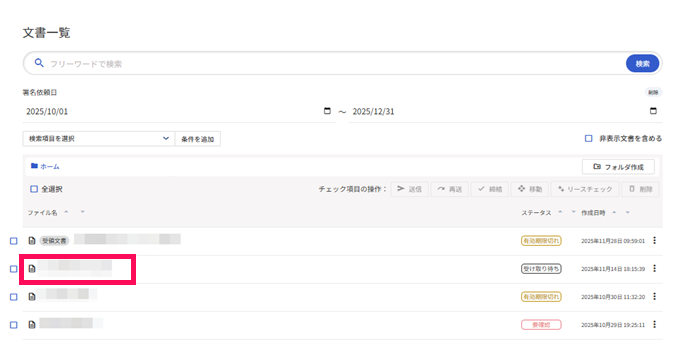Screen dimensions: 679x362
Task: Click the timestamp 2025年10月30日 11:32:20
Action: tap(613, 297)
